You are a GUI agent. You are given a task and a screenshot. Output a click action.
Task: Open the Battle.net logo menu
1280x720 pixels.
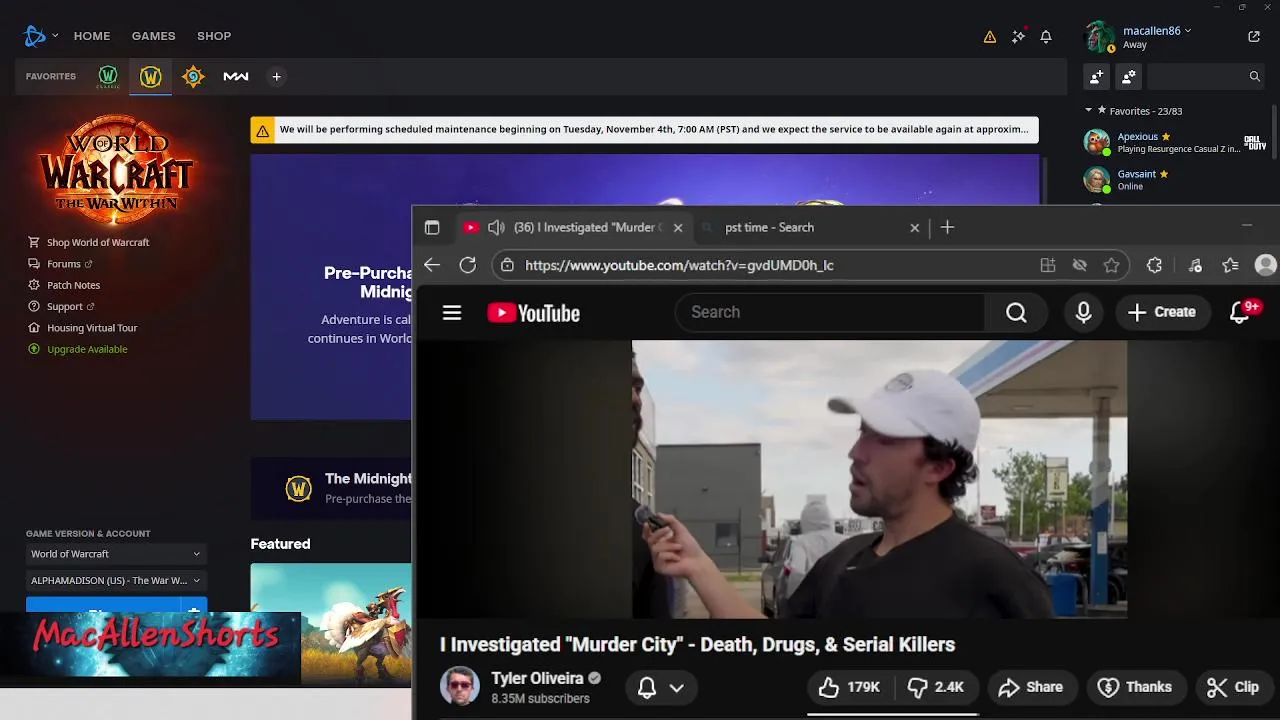35,36
